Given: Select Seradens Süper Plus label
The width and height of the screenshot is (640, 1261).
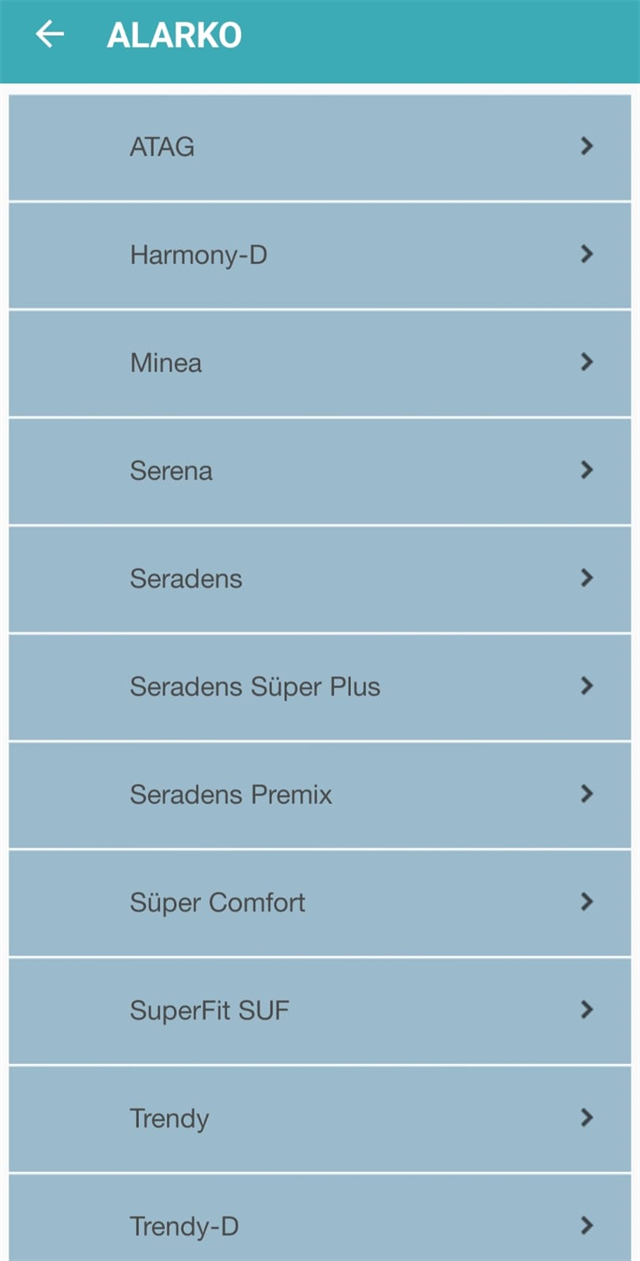Looking at the screenshot, I should coord(255,687).
